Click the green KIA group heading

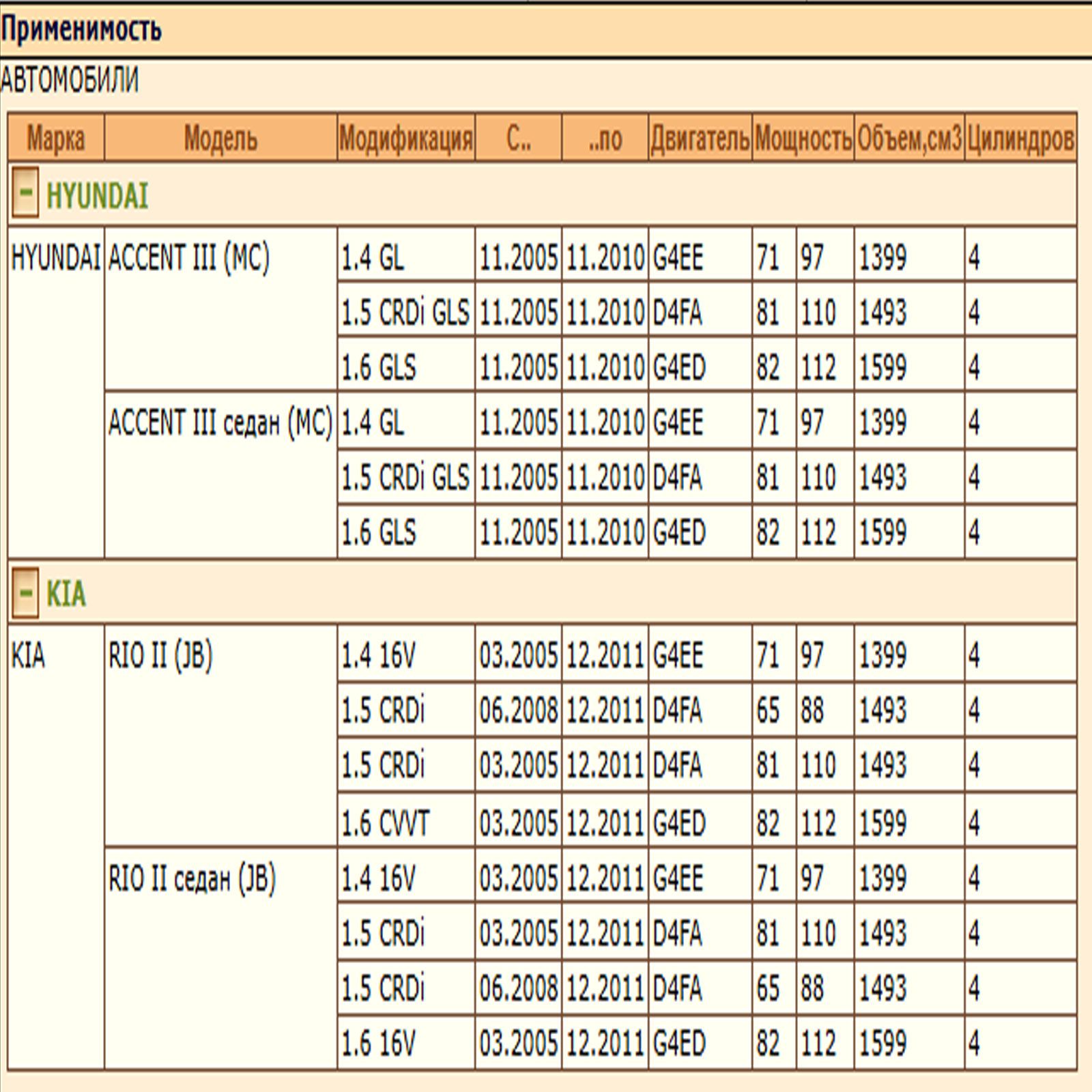[x=66, y=593]
